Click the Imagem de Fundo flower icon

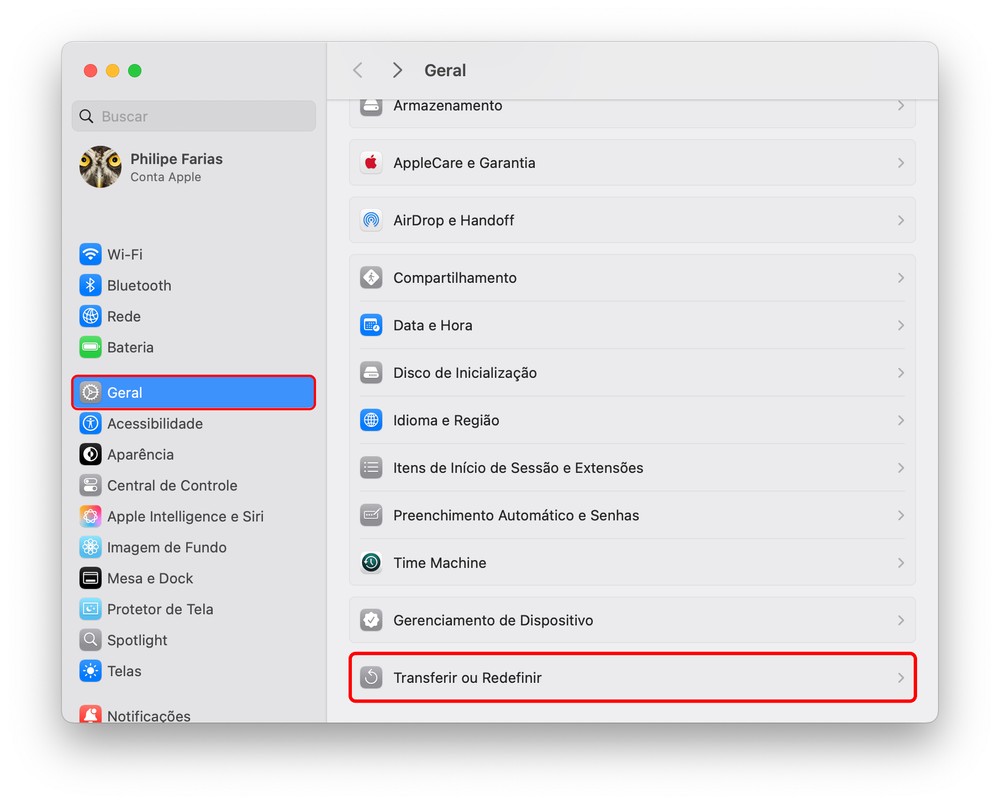(x=90, y=547)
